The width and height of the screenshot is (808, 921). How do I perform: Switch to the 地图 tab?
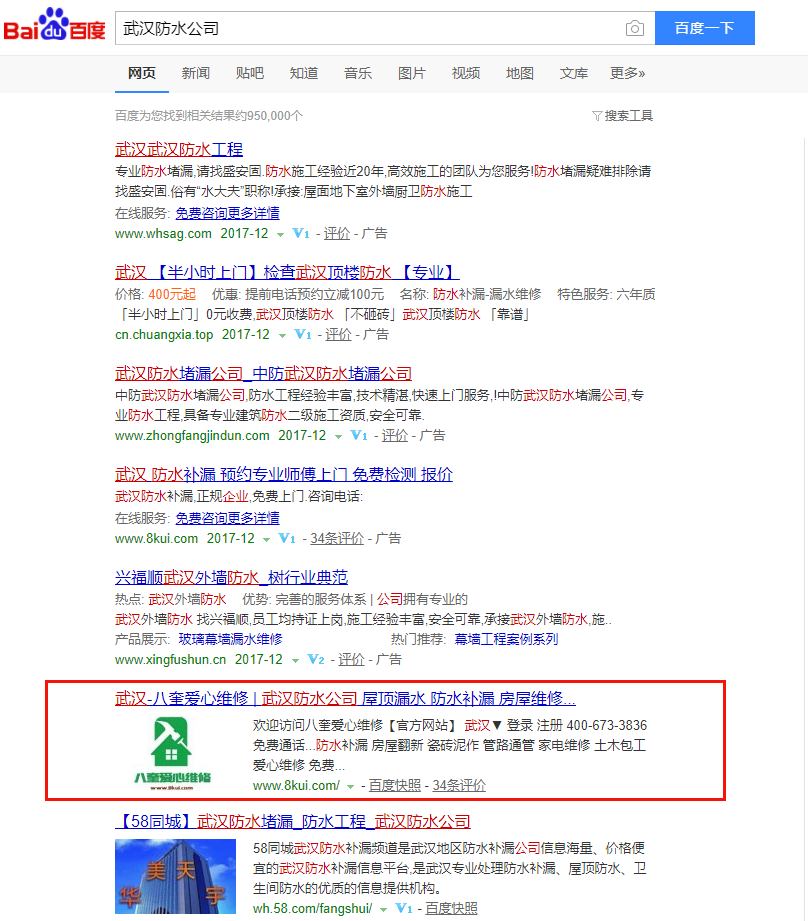[520, 73]
